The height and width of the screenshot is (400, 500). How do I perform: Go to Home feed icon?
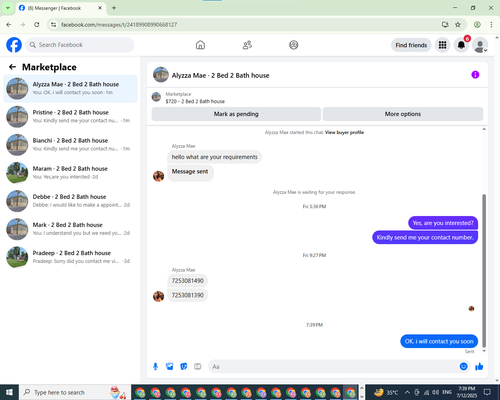(x=200, y=45)
